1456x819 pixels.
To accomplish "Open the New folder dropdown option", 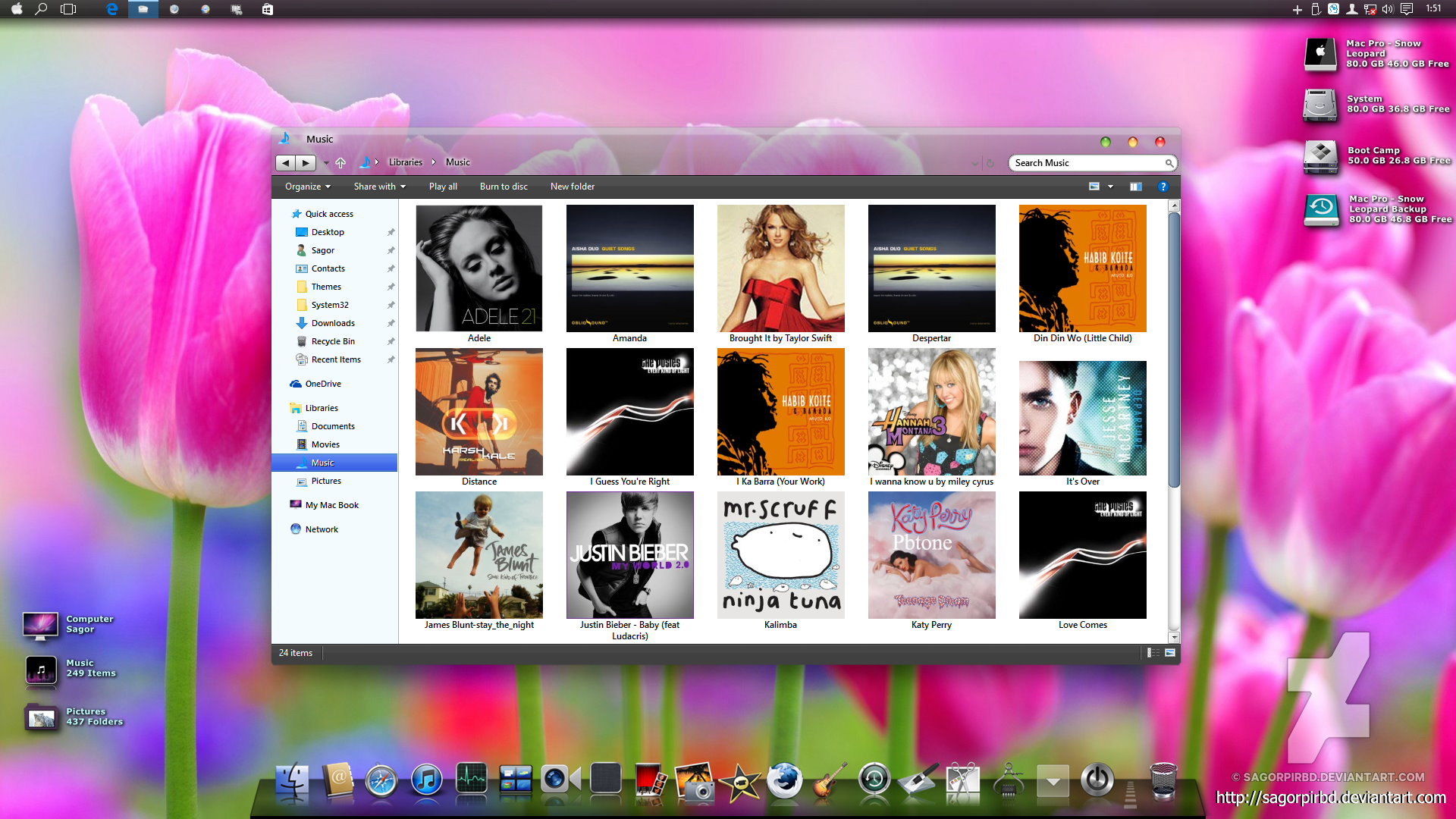I will 572,186.
